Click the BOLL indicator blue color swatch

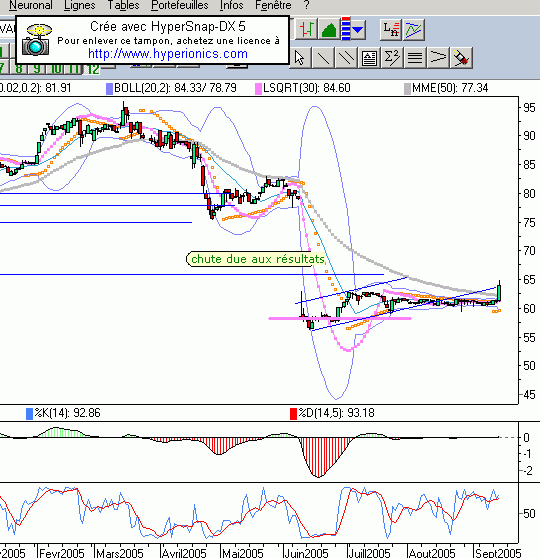[x=110, y=89]
